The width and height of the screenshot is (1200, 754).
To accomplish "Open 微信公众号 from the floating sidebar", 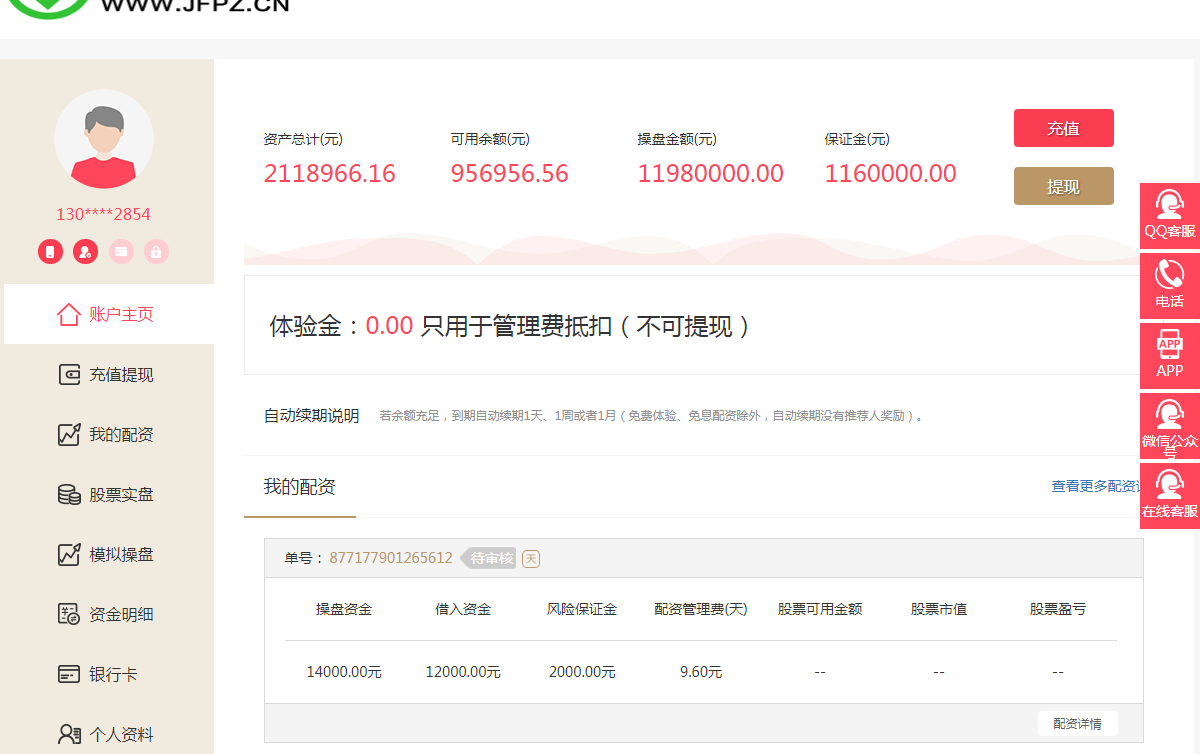I will coord(1169,426).
